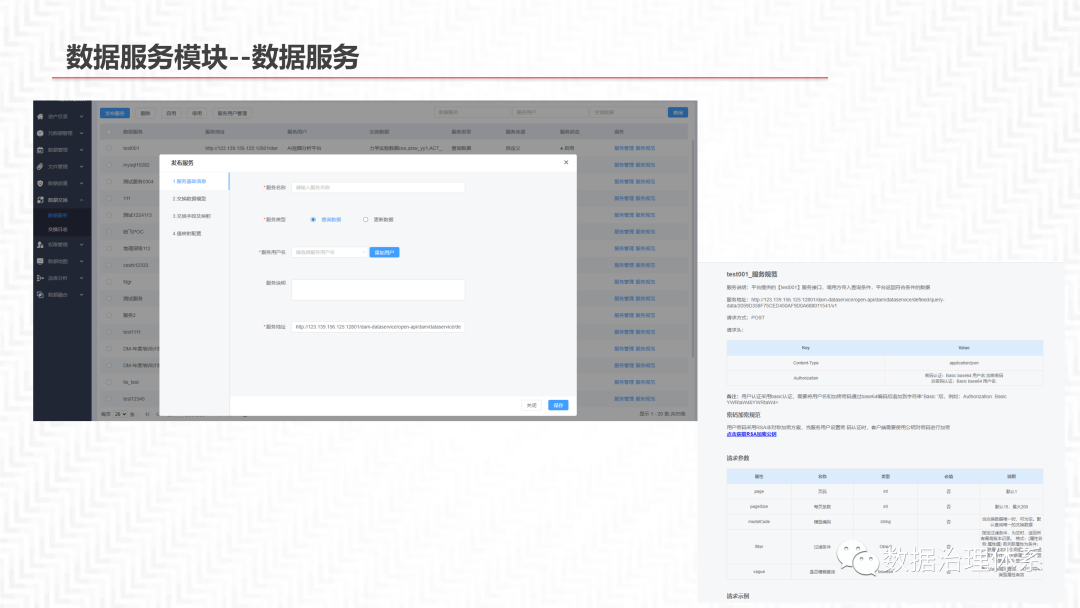This screenshot has height=608, width=1080.
Task: Click the 元数据管理 sidebar icon
Action: [x=40, y=133]
